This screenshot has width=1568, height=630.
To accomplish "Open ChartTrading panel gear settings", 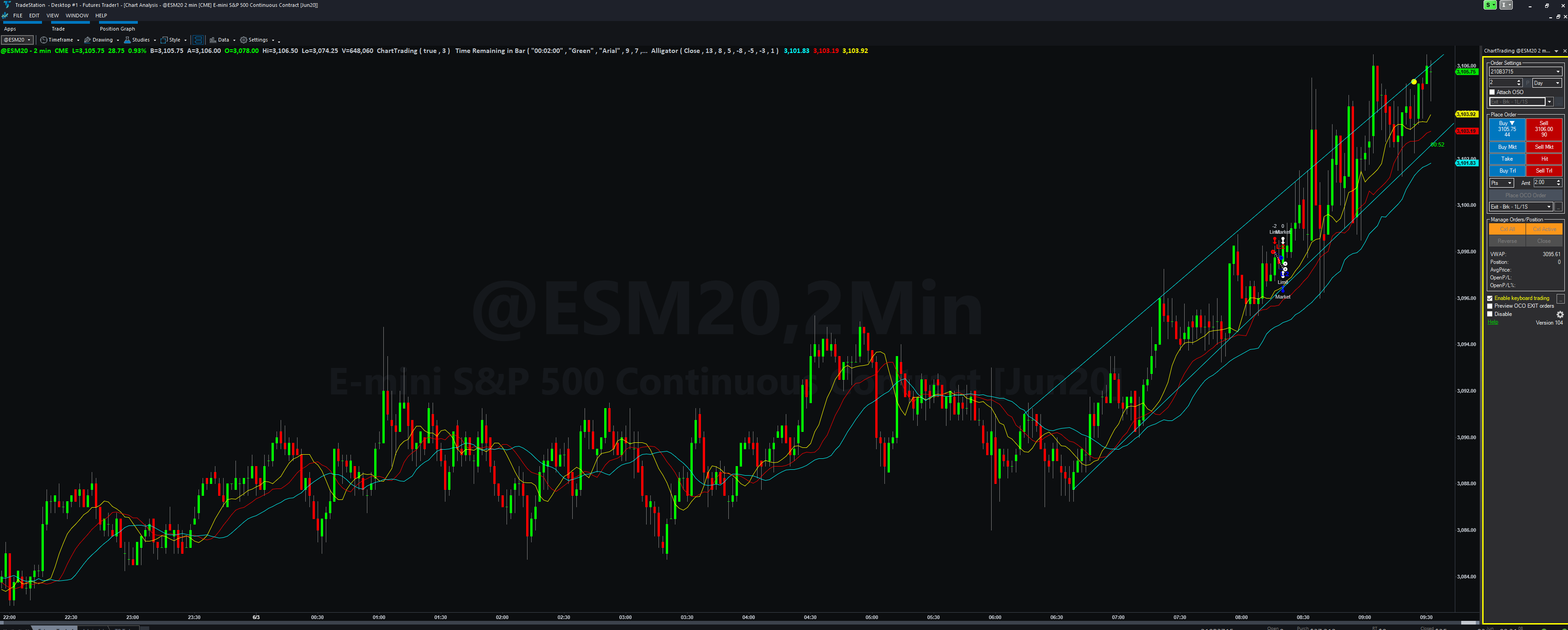I will pyautogui.click(x=1559, y=315).
